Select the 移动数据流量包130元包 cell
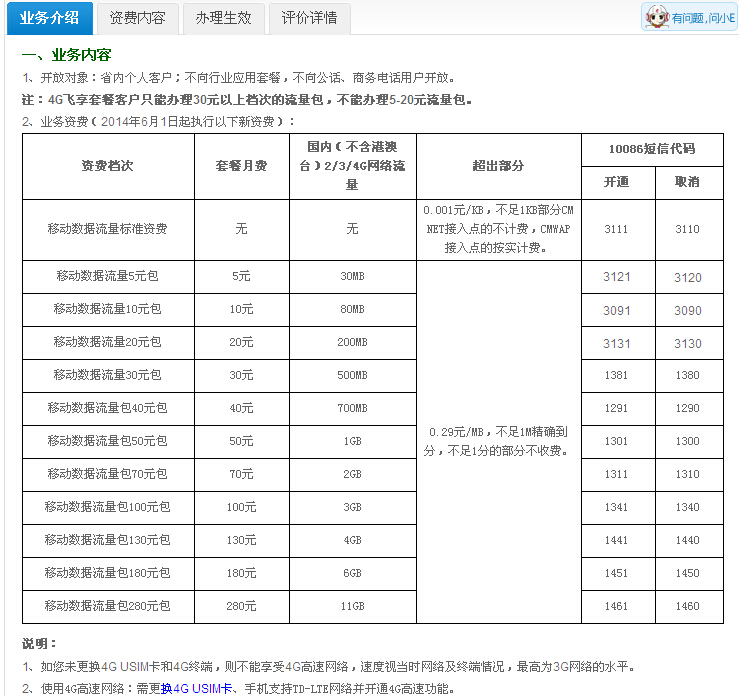 tap(107, 540)
